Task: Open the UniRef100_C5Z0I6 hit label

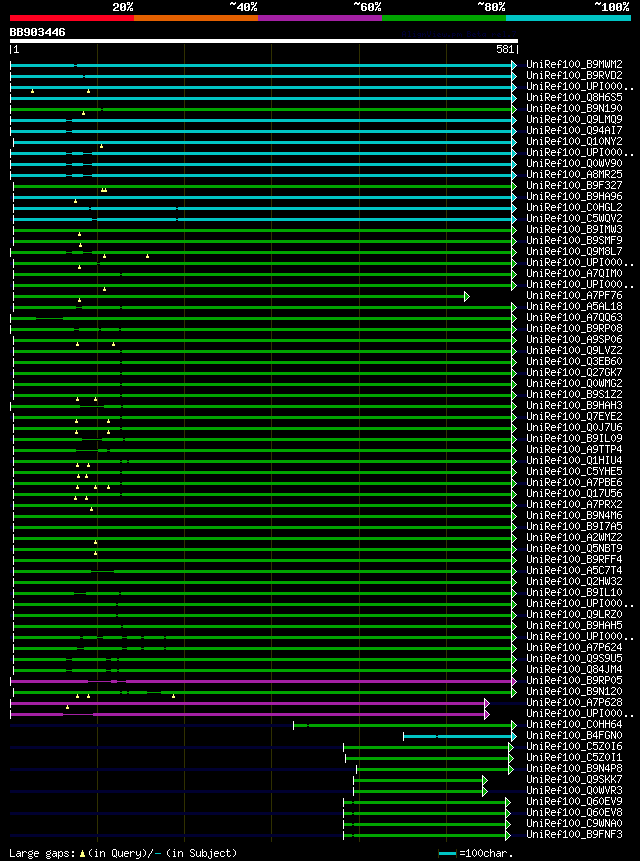Action: pos(574,746)
